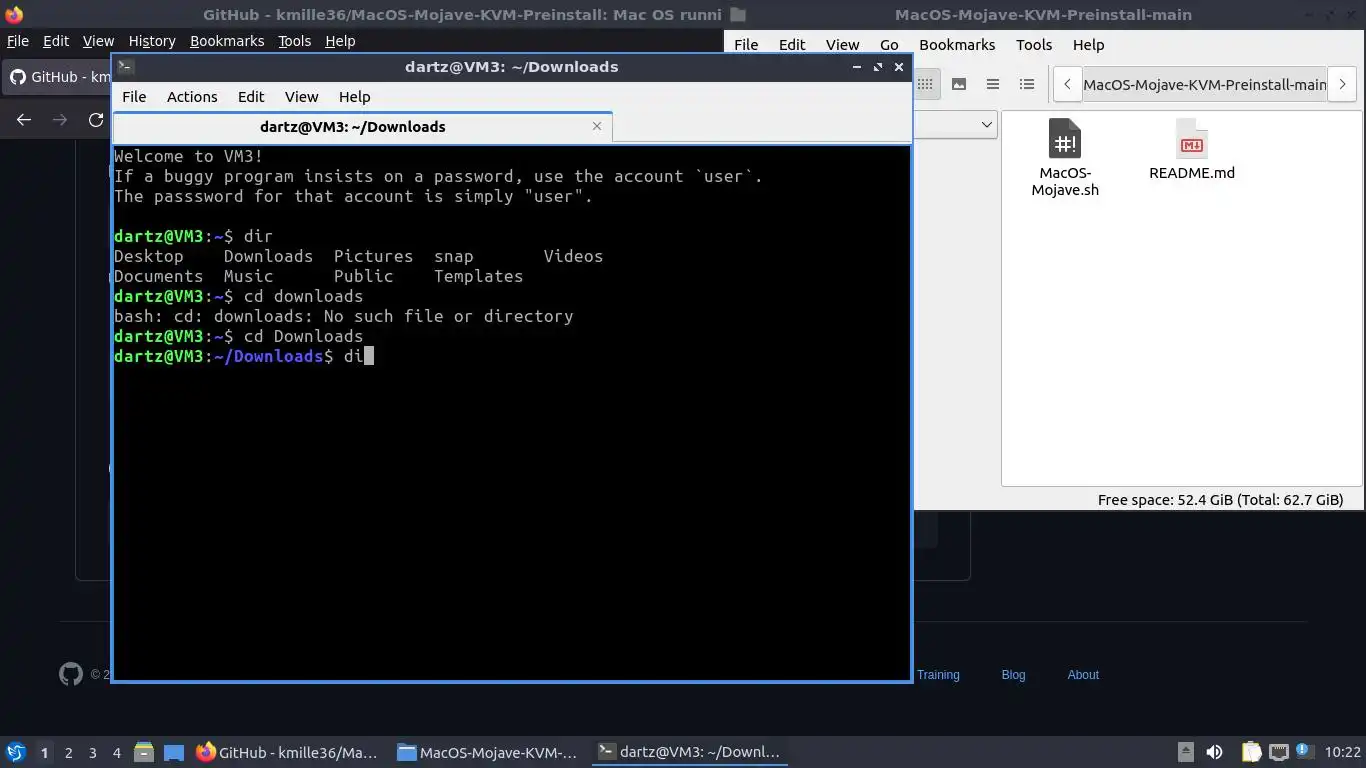Click the Firefox back arrow
This screenshot has height=768, width=1366.
pos(24,120)
